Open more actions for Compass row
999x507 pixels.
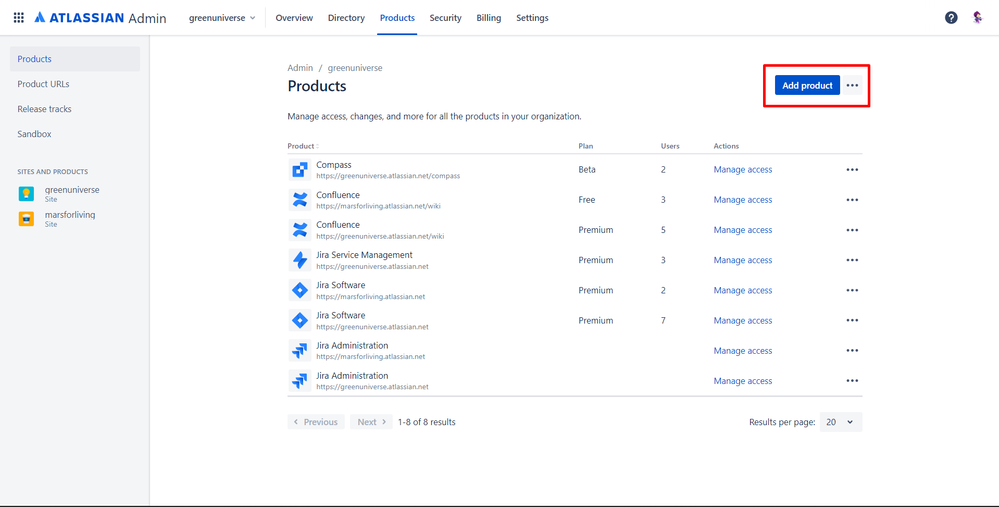[852, 170]
